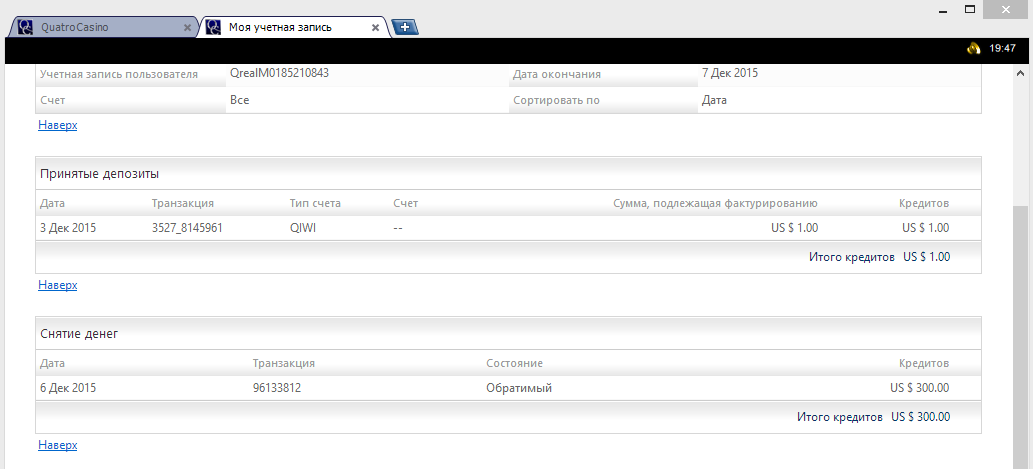Click the gold coins icon near the clock
Viewport: 1033px width, 469px height.
(974, 48)
